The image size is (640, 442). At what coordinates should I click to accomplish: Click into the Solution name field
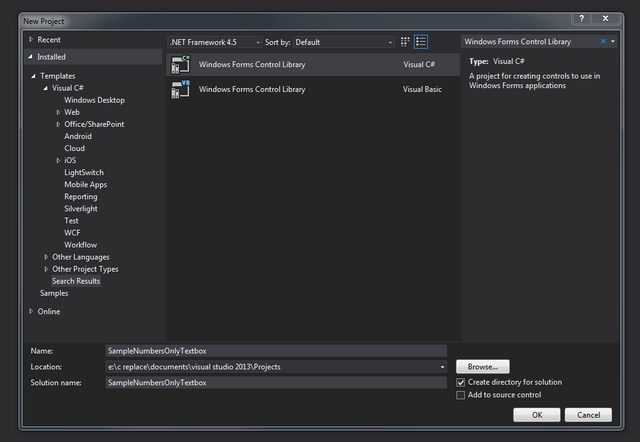pyautogui.click(x=276, y=382)
